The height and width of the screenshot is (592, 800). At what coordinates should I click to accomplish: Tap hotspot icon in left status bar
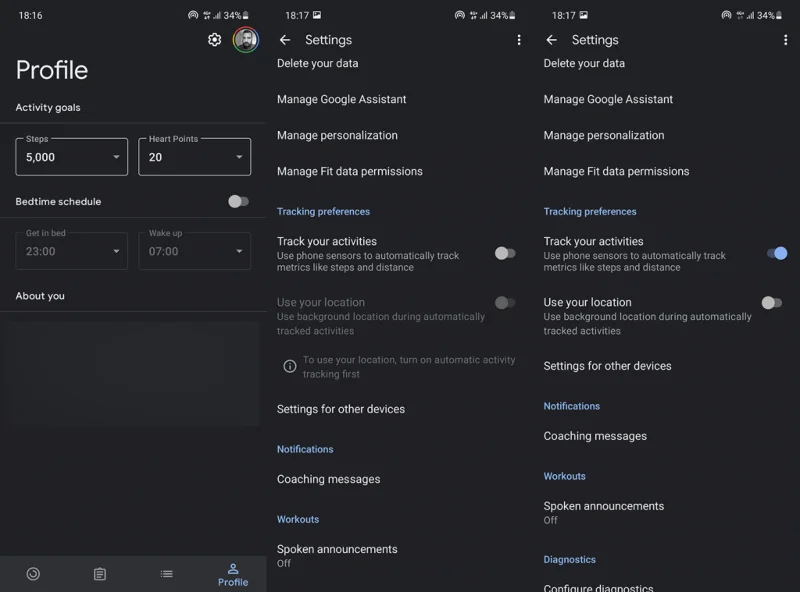pos(193,15)
